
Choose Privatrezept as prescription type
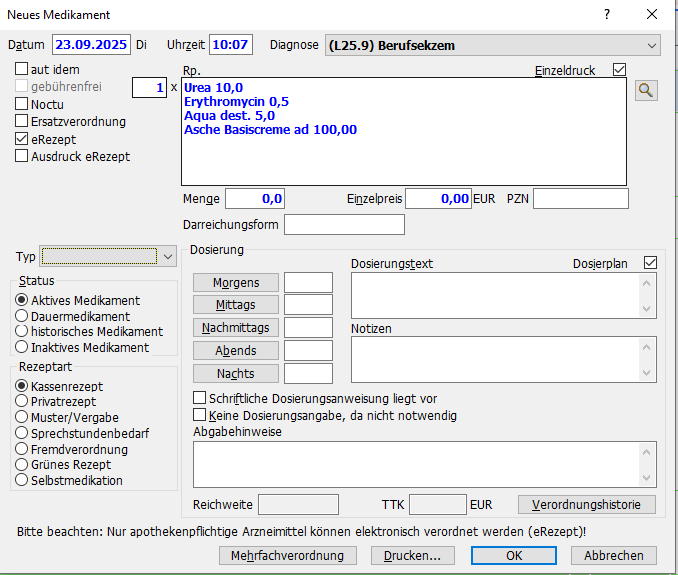click(x=22, y=402)
